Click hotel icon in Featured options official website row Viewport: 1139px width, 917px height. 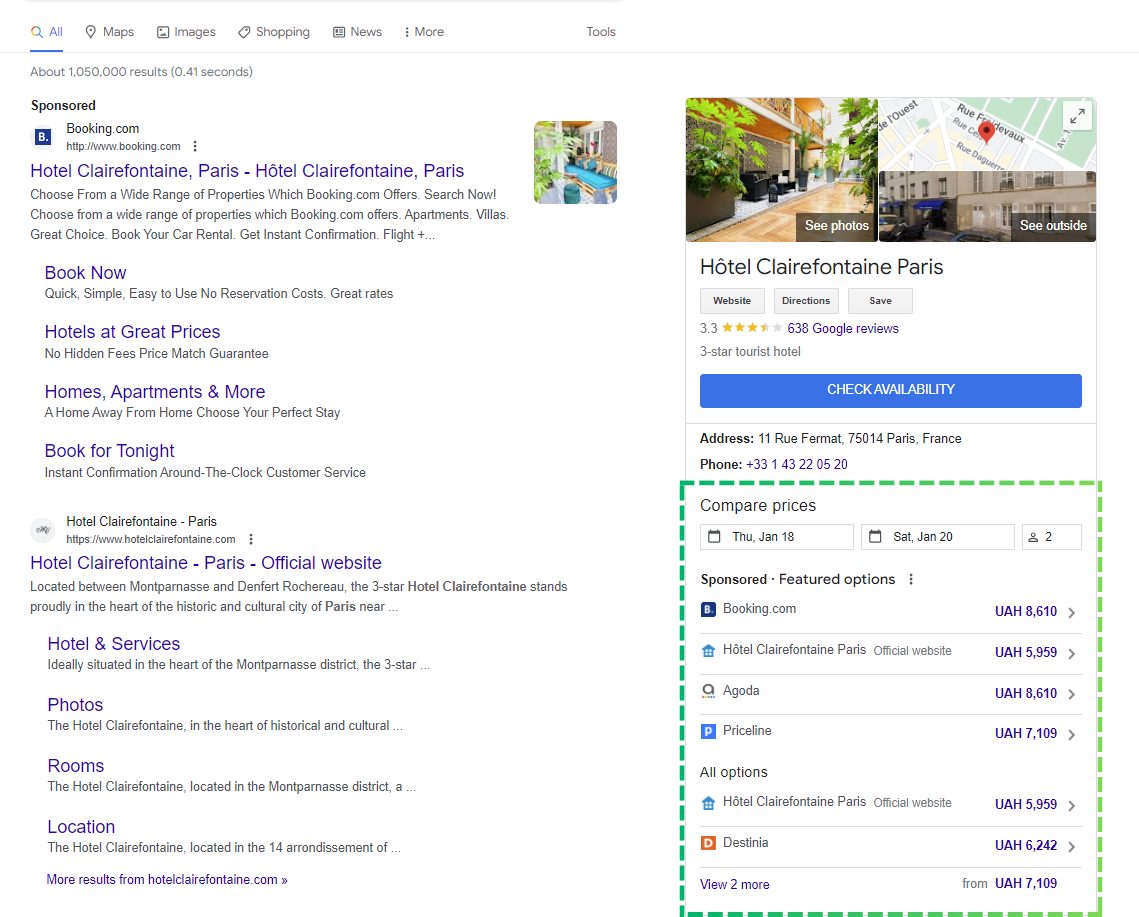[x=708, y=651]
